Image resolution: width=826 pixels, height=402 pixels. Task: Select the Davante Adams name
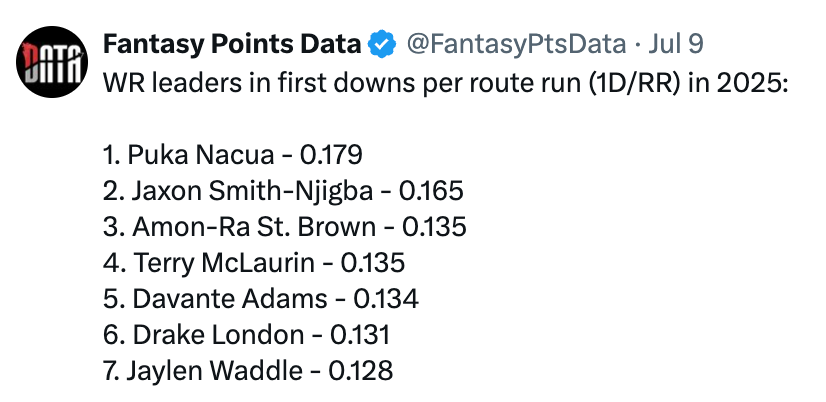pyautogui.click(x=230, y=299)
